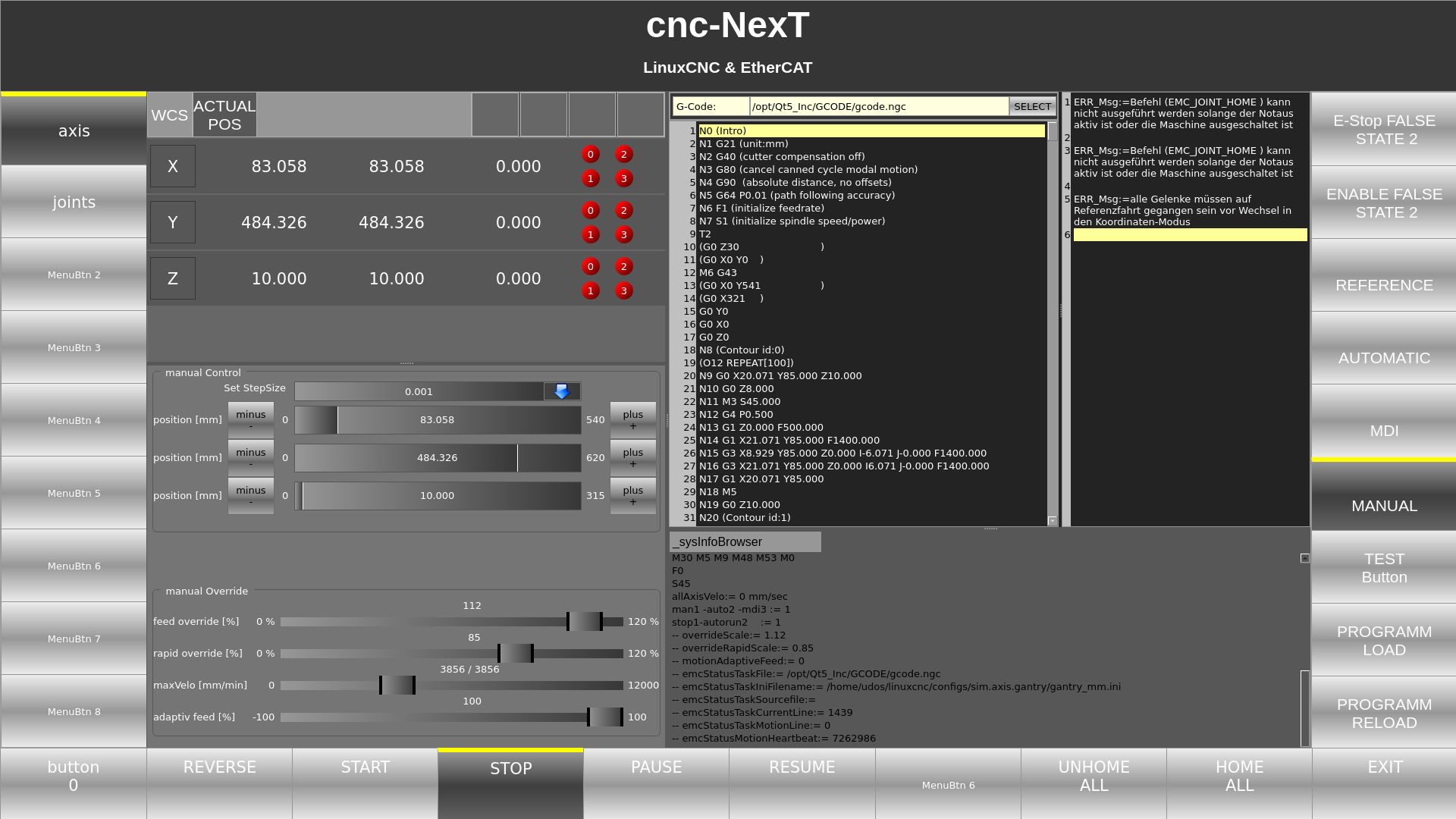Toggle the small checkbox beside sysInfoBrowser output
The height and width of the screenshot is (819, 1456).
(x=1304, y=558)
